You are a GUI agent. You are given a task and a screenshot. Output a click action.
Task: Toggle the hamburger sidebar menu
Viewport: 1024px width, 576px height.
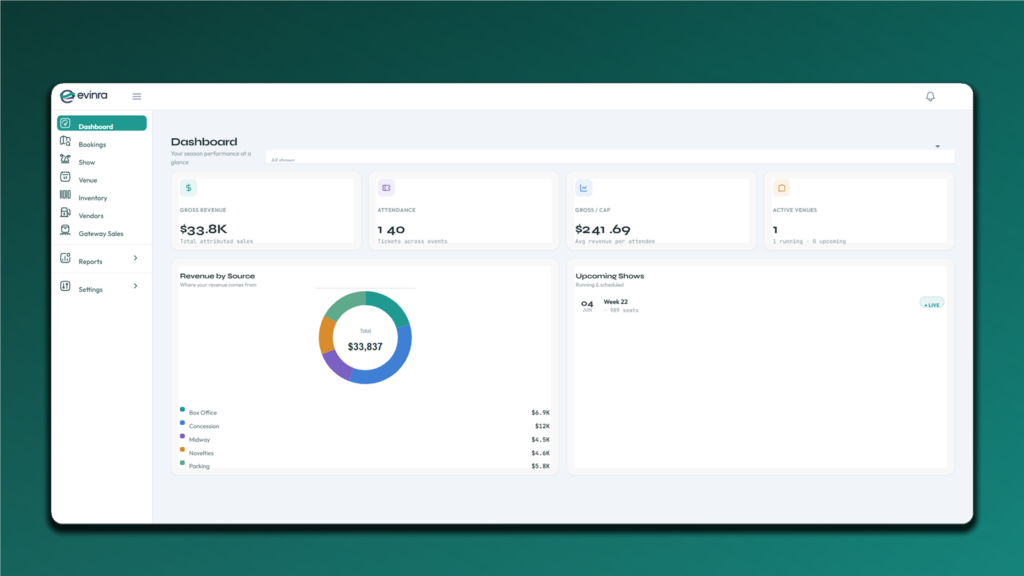pos(136,97)
